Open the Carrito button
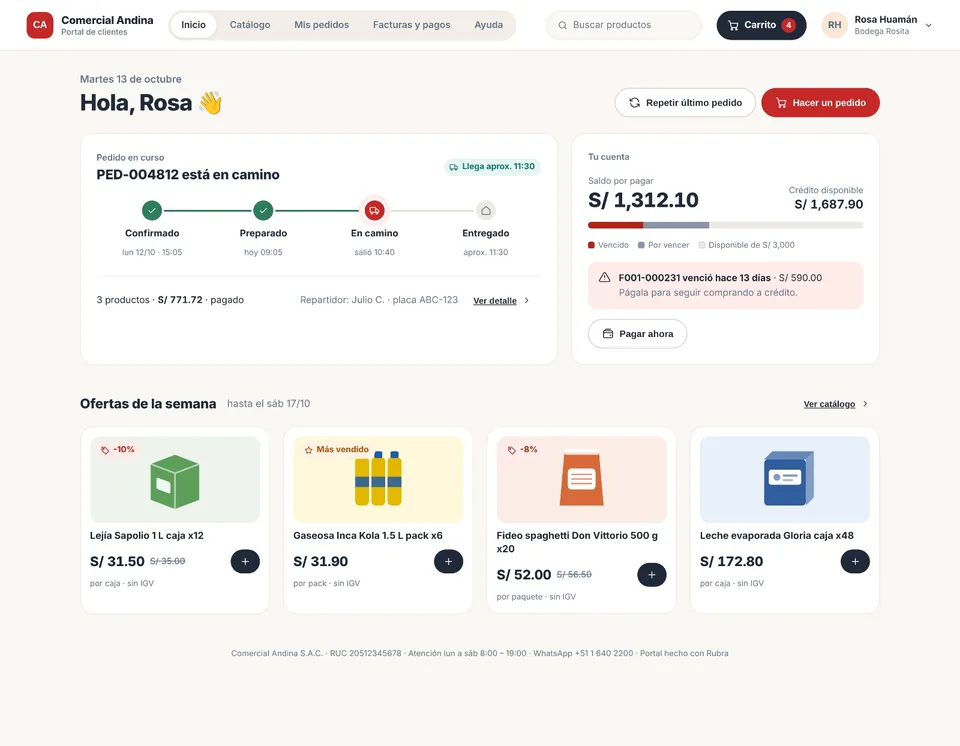Viewport: 960px width, 746px height. tap(761, 25)
